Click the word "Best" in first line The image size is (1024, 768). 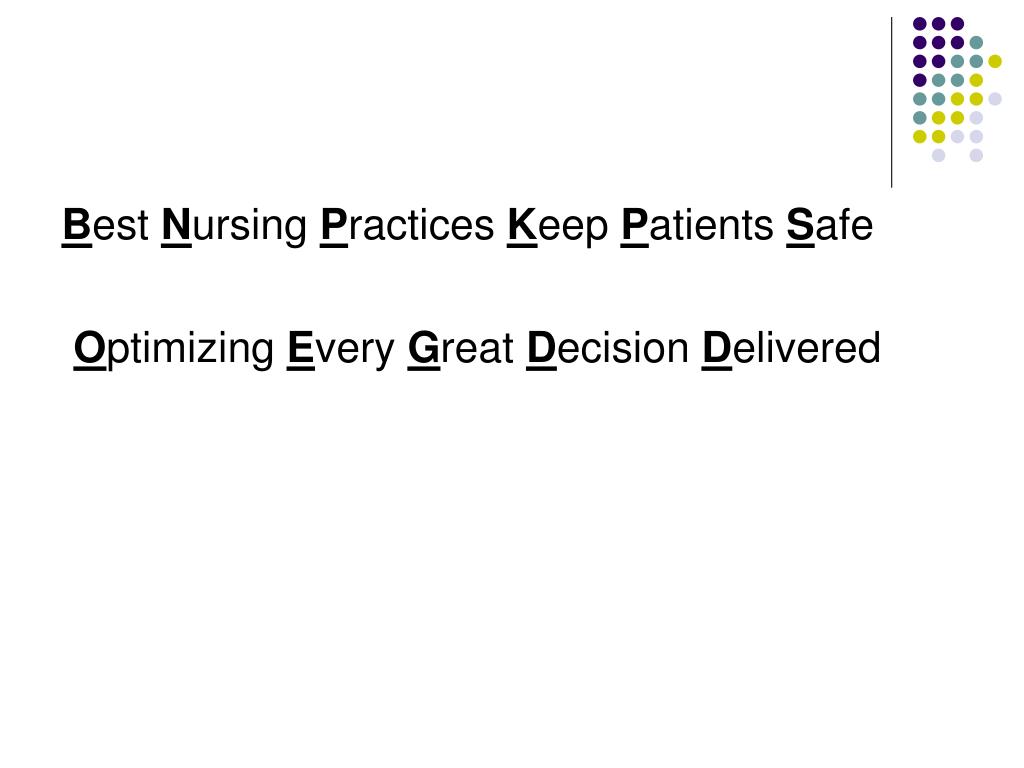[105, 225]
